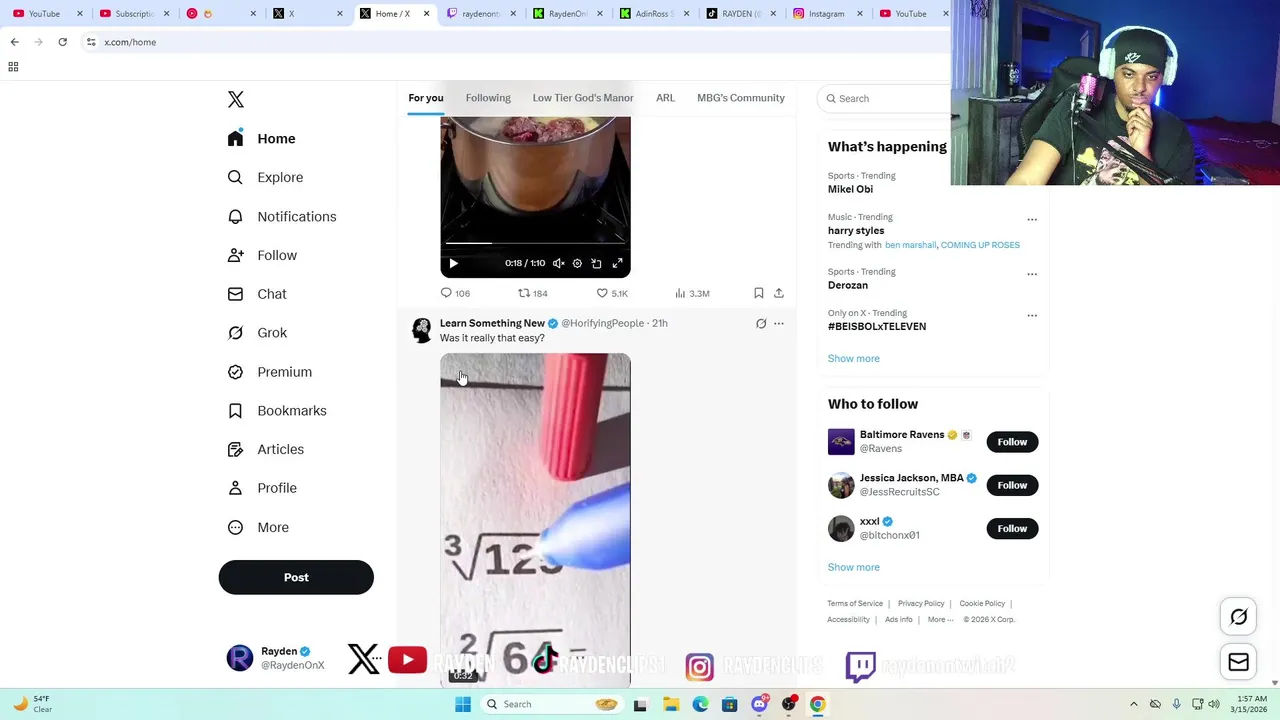This screenshot has height=720, width=1280.
Task: View analytics showing 3.3M views
Action: click(692, 293)
